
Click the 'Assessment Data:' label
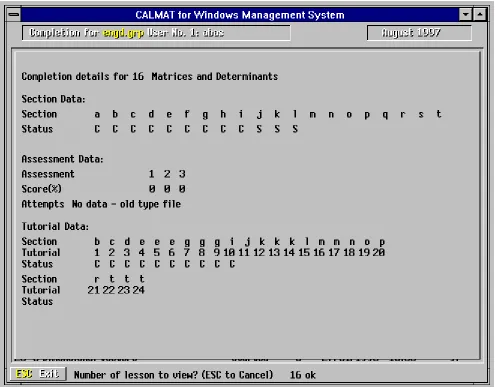[62, 159]
